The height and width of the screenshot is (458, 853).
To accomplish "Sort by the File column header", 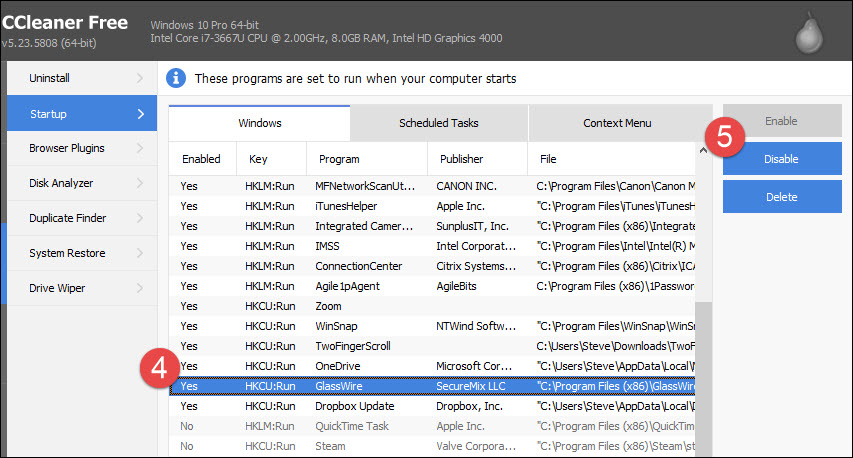I will (x=611, y=159).
